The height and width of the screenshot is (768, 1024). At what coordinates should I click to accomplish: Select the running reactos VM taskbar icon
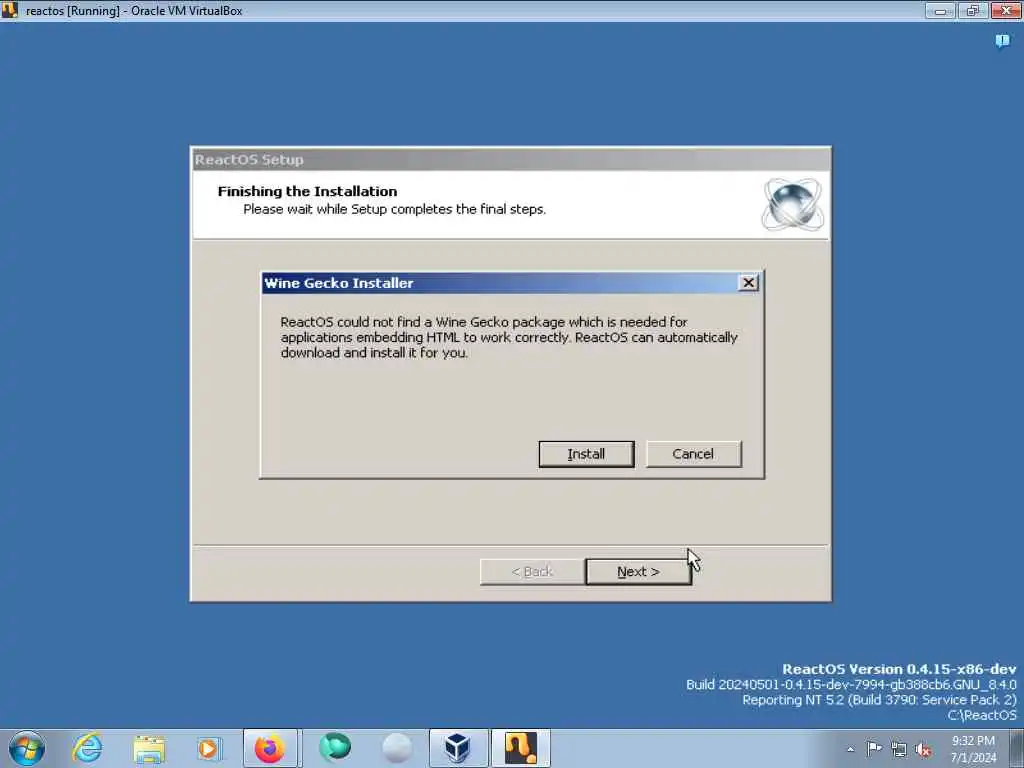tap(520, 748)
